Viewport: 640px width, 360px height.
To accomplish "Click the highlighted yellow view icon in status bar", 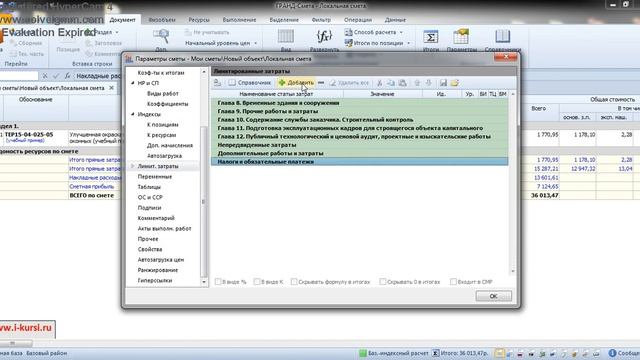I will (499, 353).
